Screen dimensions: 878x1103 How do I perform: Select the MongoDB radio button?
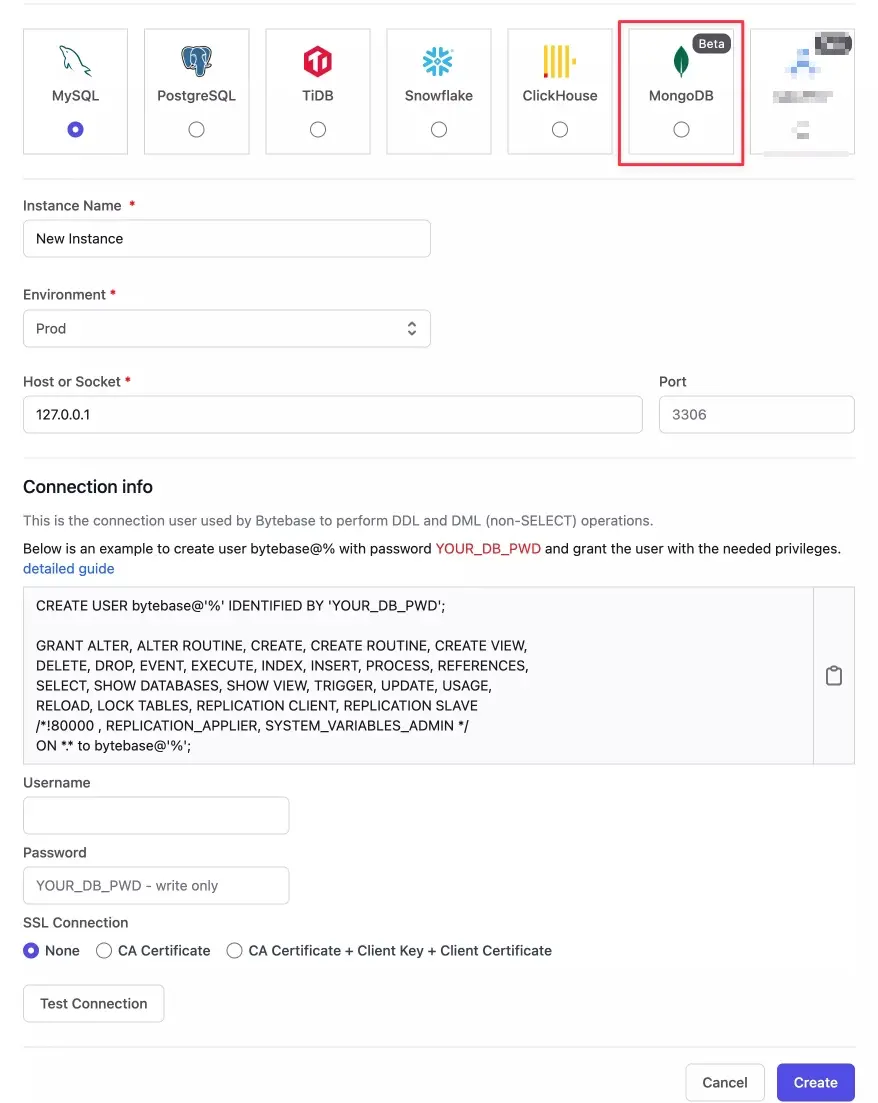point(680,128)
